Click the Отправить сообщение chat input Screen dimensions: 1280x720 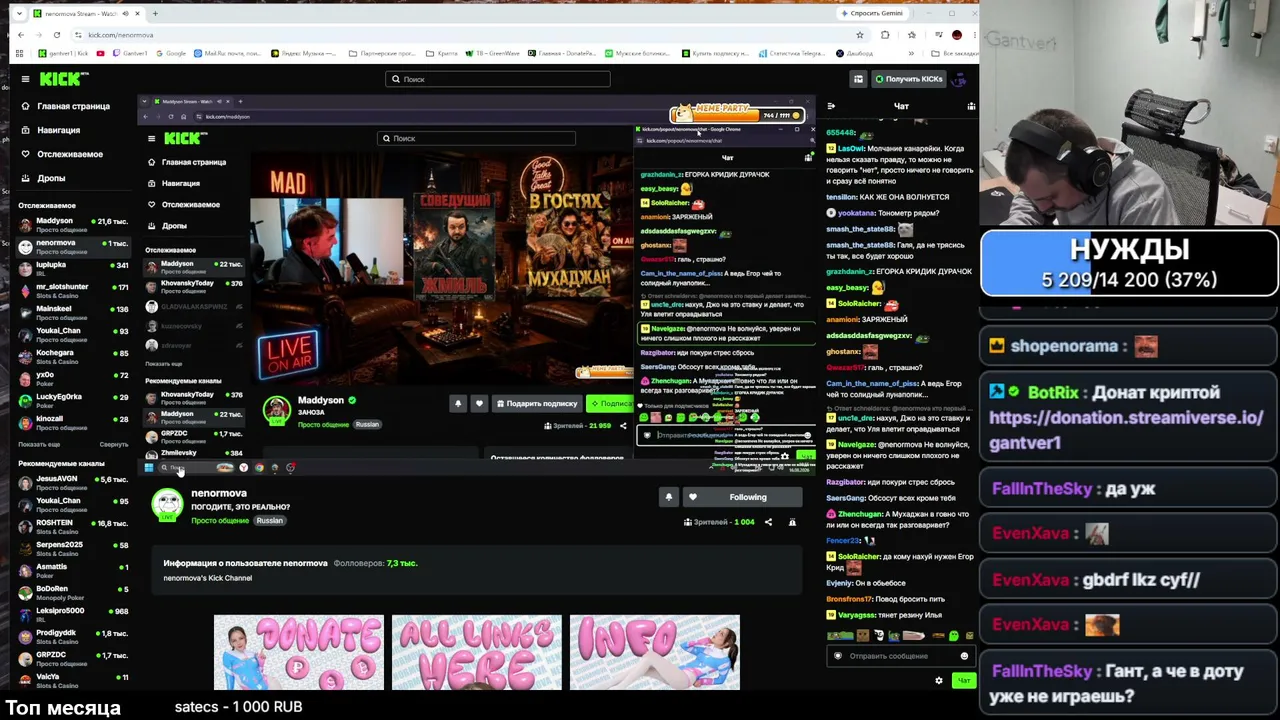901,656
